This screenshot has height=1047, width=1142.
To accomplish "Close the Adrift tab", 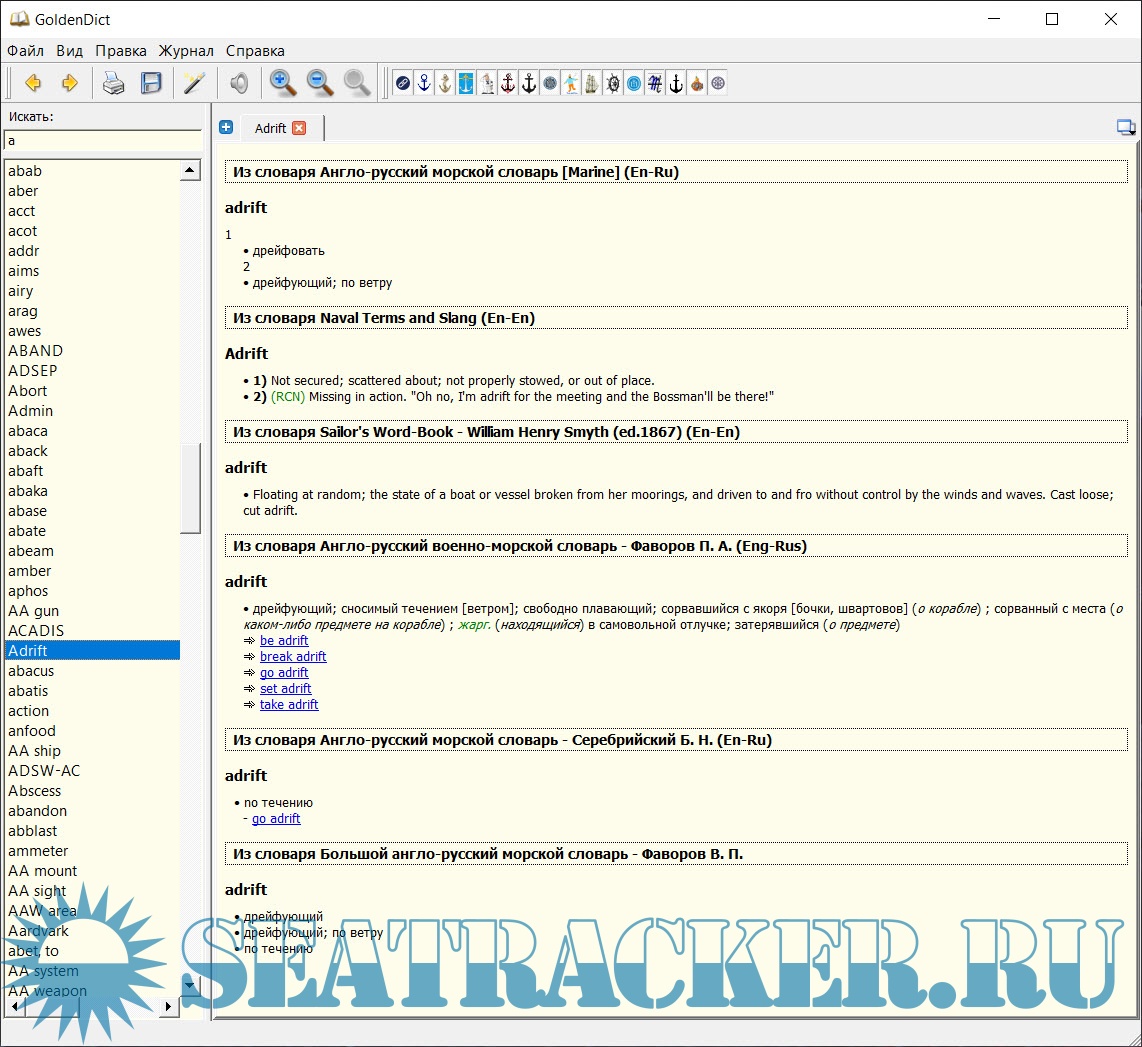I will point(299,128).
